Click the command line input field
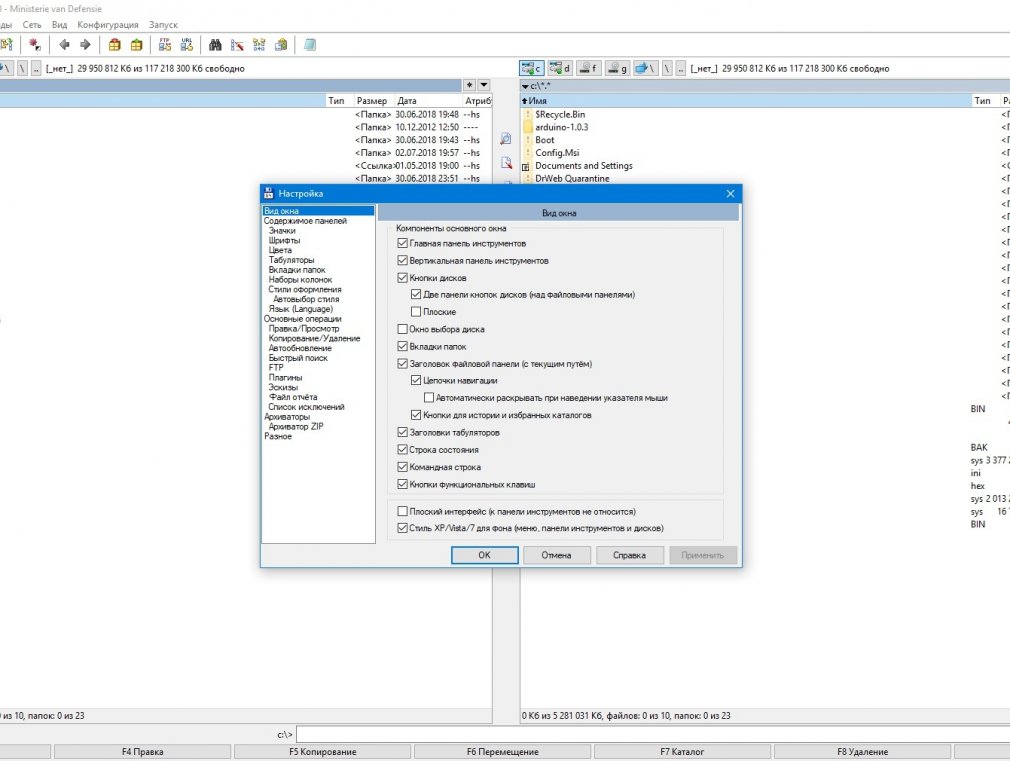The width and height of the screenshot is (1010, 761). [653, 735]
